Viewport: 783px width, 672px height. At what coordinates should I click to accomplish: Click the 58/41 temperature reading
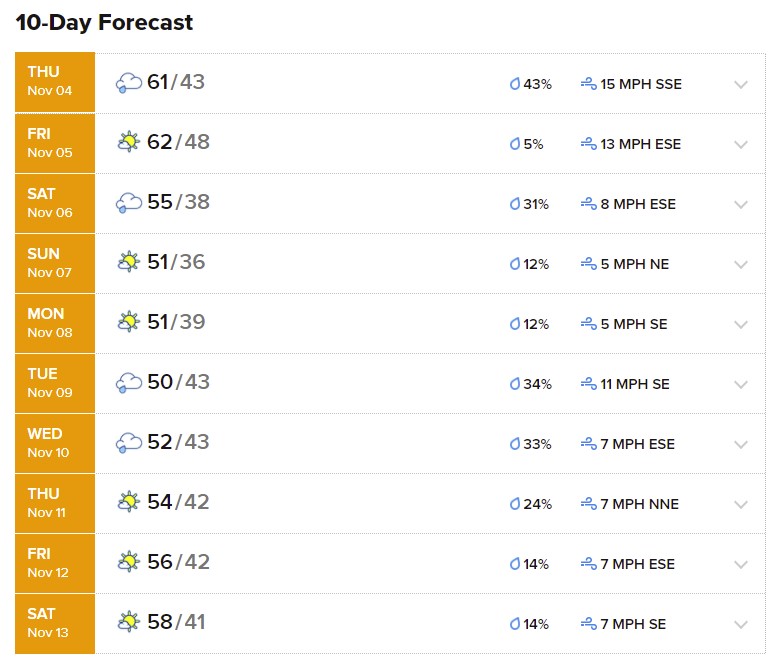coord(176,622)
